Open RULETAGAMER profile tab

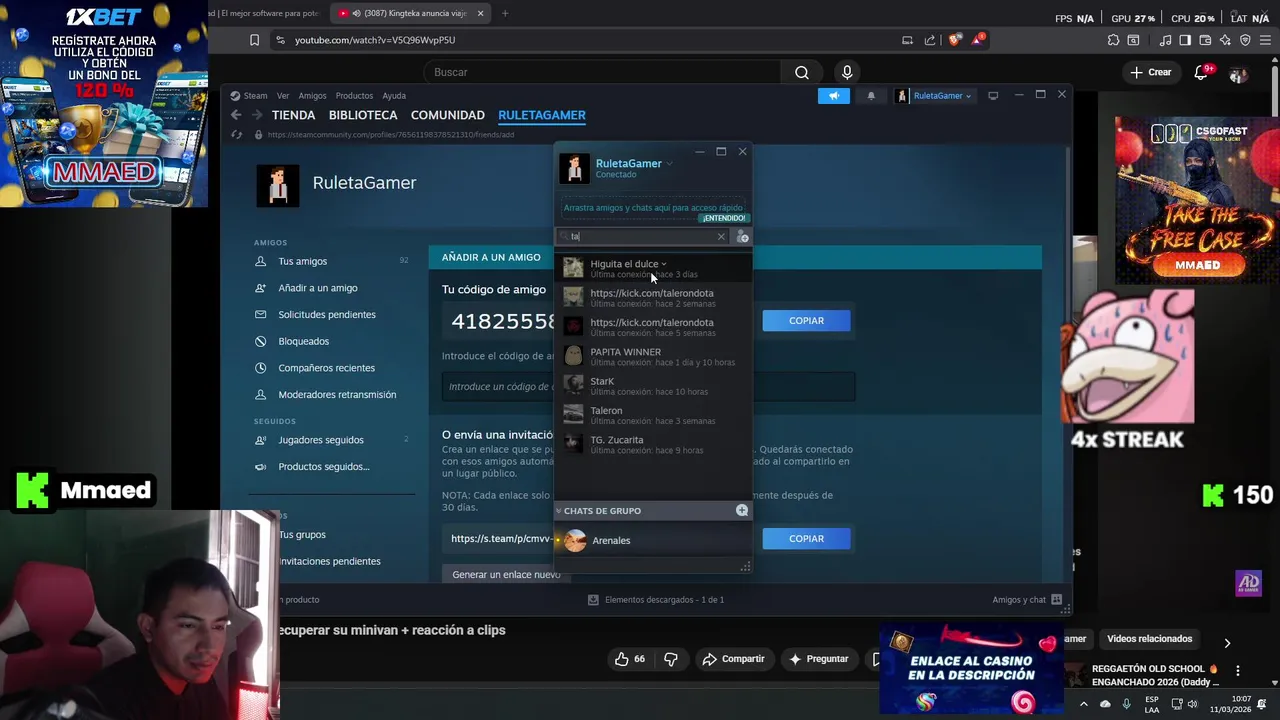click(x=542, y=115)
